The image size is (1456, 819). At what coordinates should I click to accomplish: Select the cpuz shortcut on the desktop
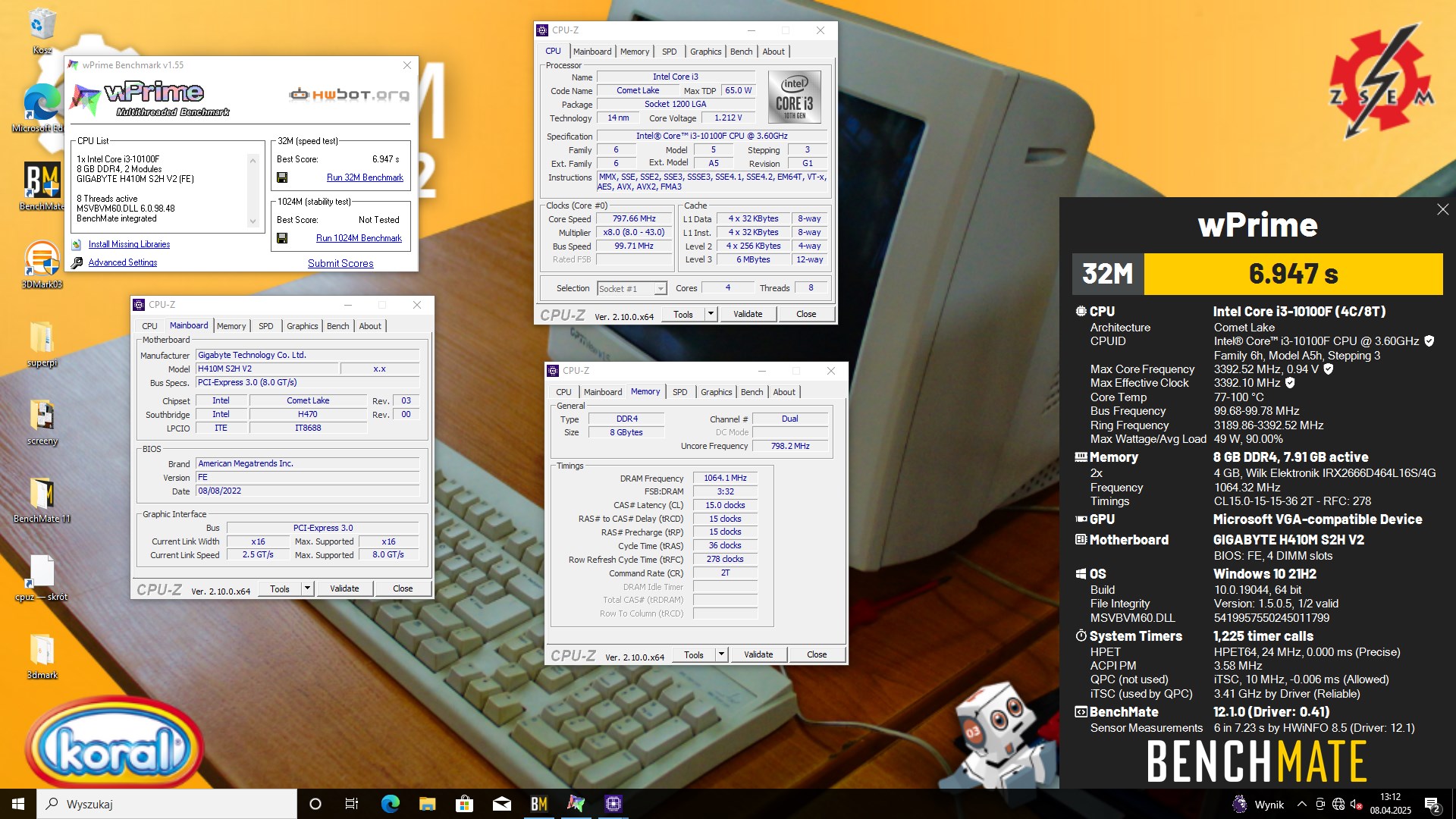pos(42,577)
